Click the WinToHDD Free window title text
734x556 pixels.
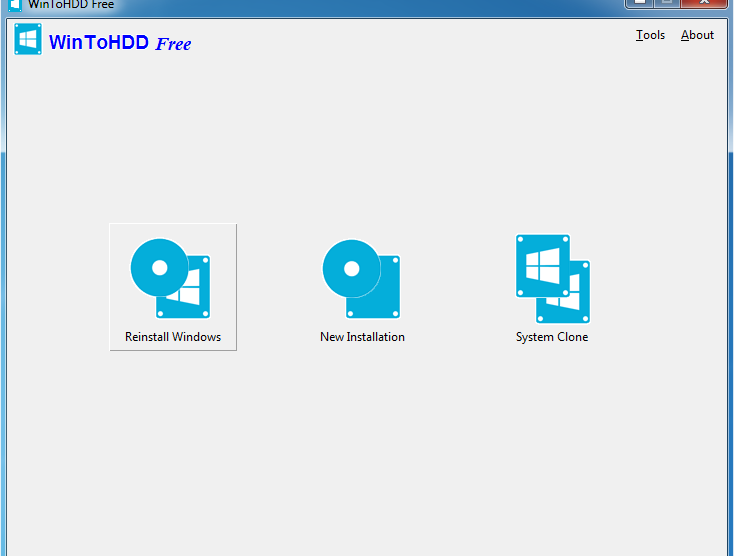coord(71,4)
